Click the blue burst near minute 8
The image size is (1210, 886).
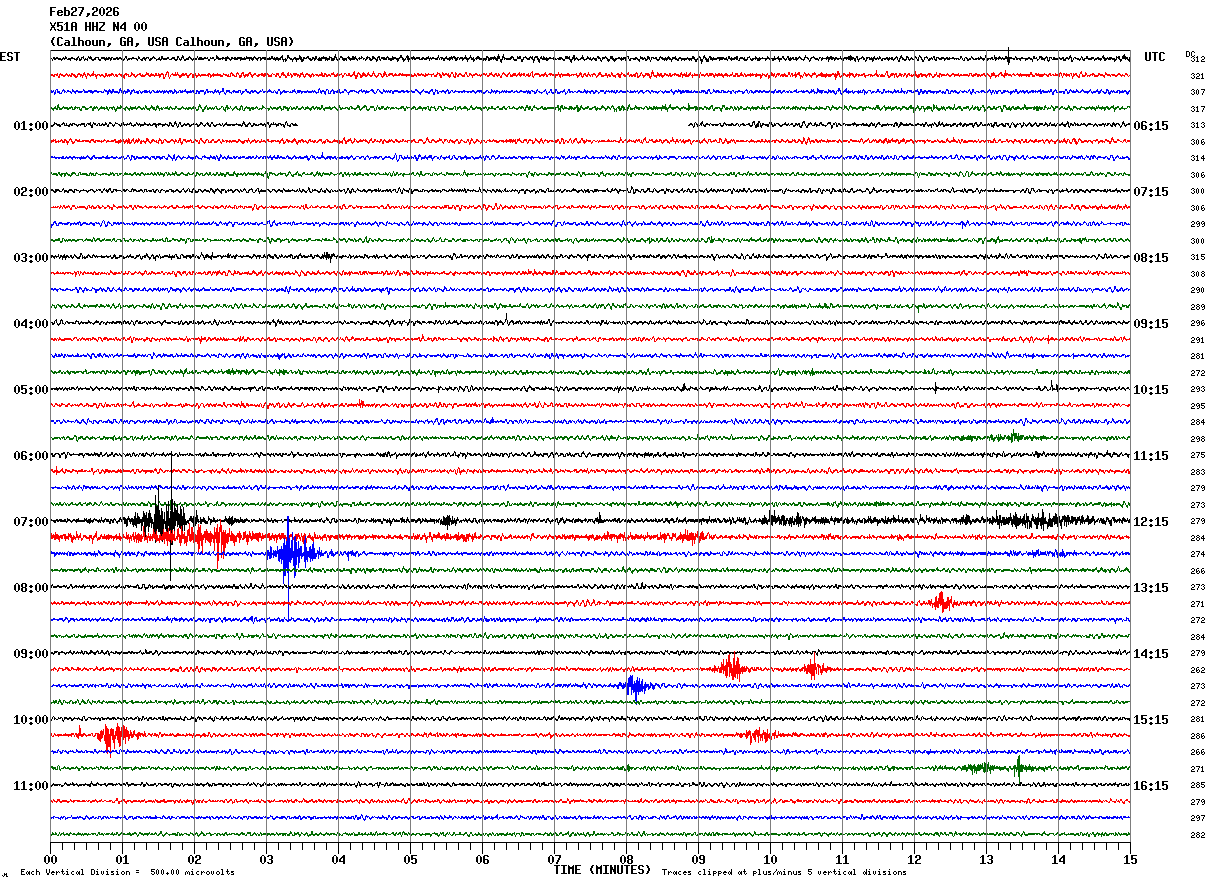634,686
